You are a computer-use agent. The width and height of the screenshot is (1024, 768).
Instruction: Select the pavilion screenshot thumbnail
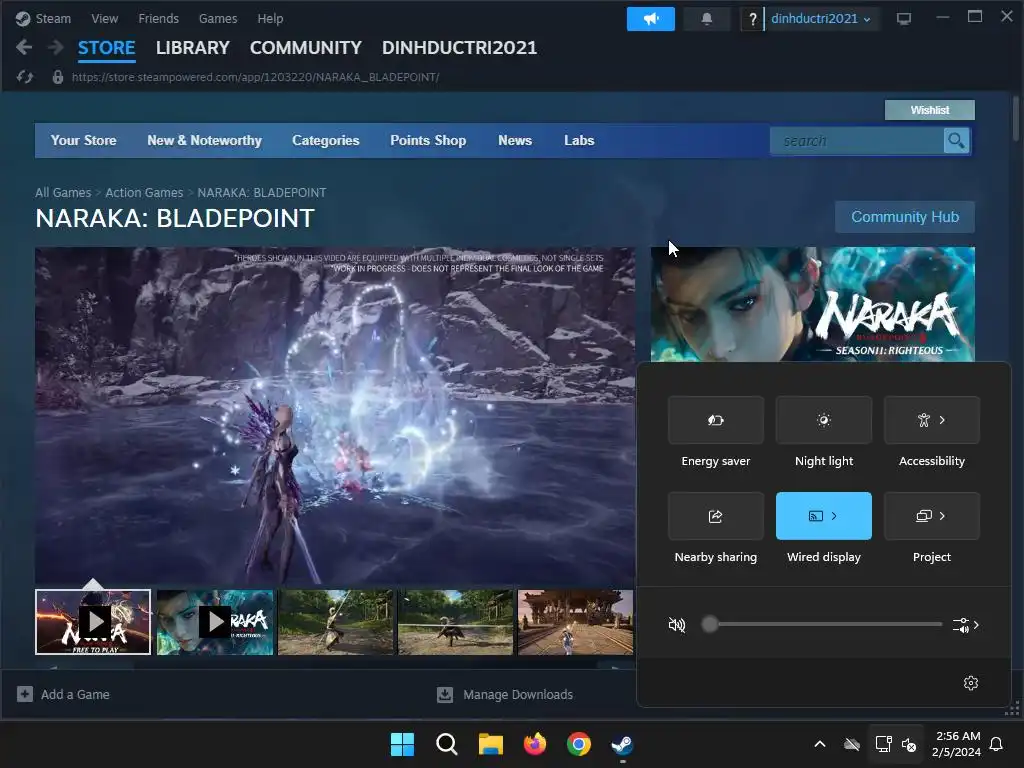click(575, 622)
